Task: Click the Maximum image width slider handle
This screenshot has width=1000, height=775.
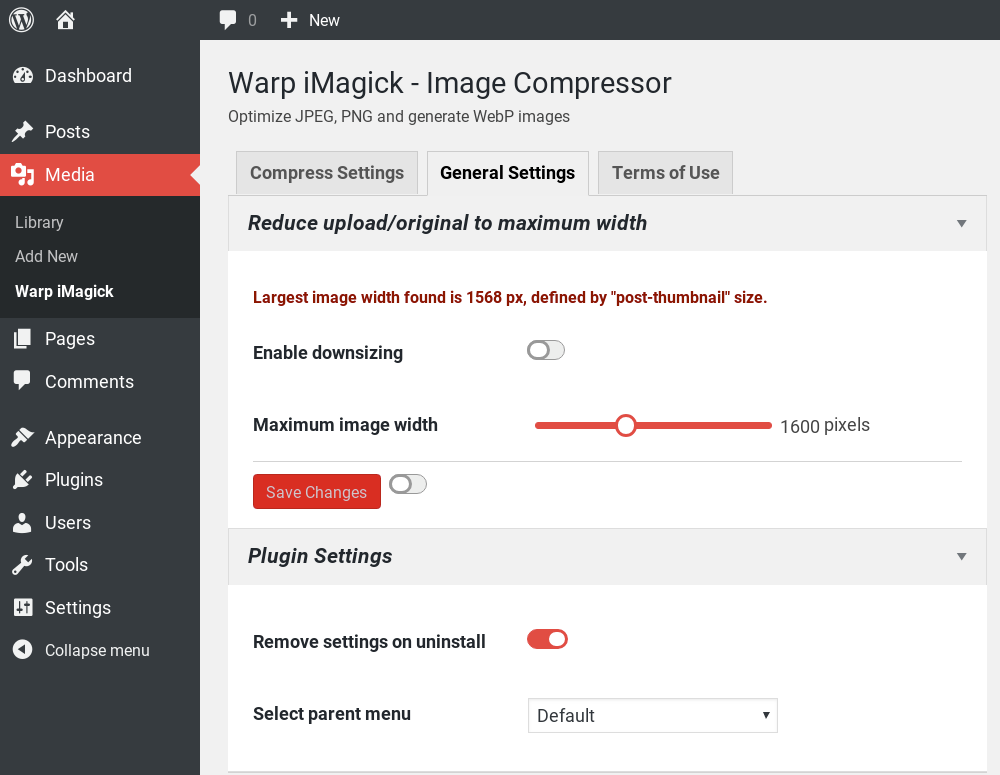Action: pyautogui.click(x=626, y=426)
